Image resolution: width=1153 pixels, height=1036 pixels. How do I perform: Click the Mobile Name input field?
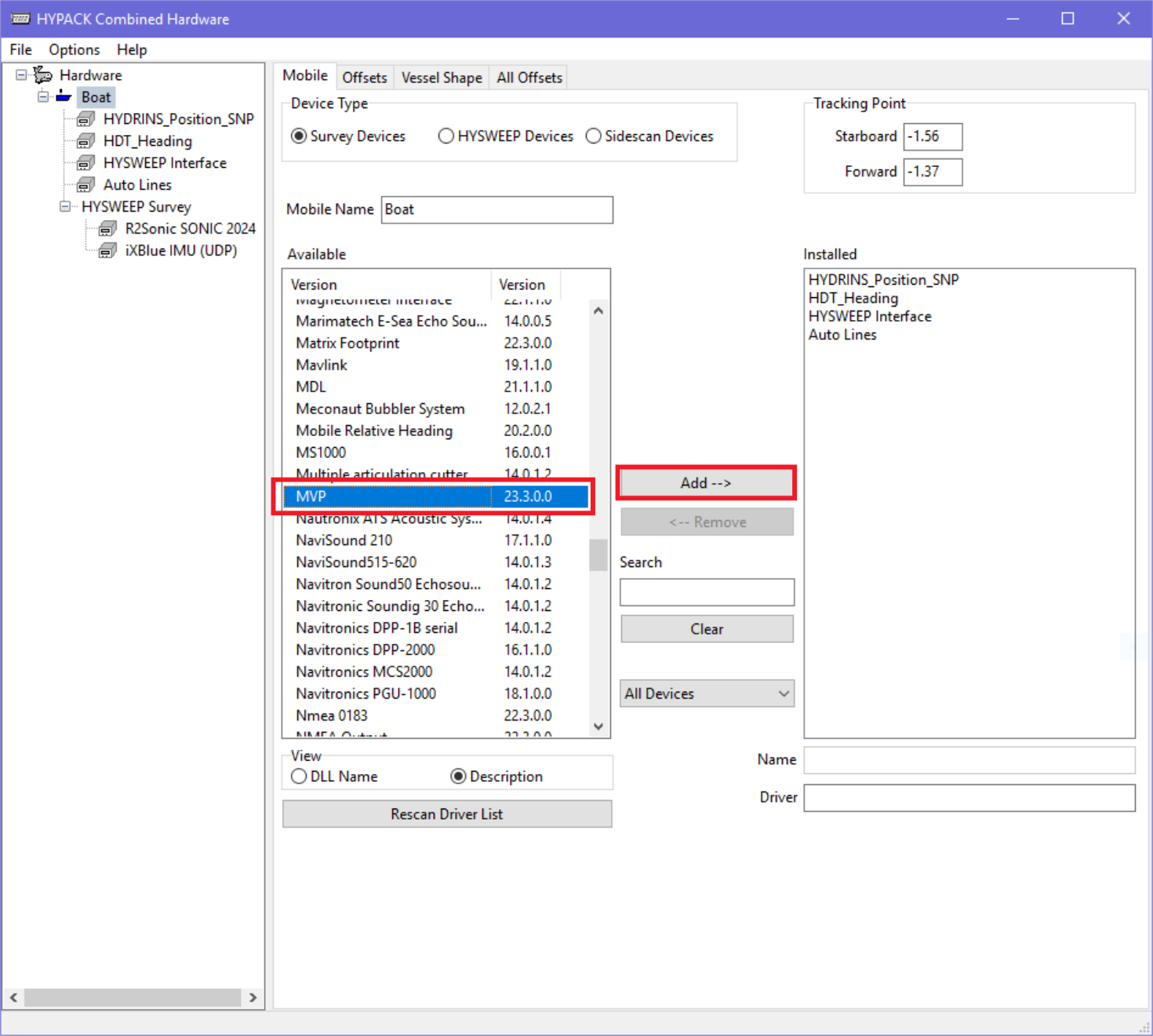[497, 209]
